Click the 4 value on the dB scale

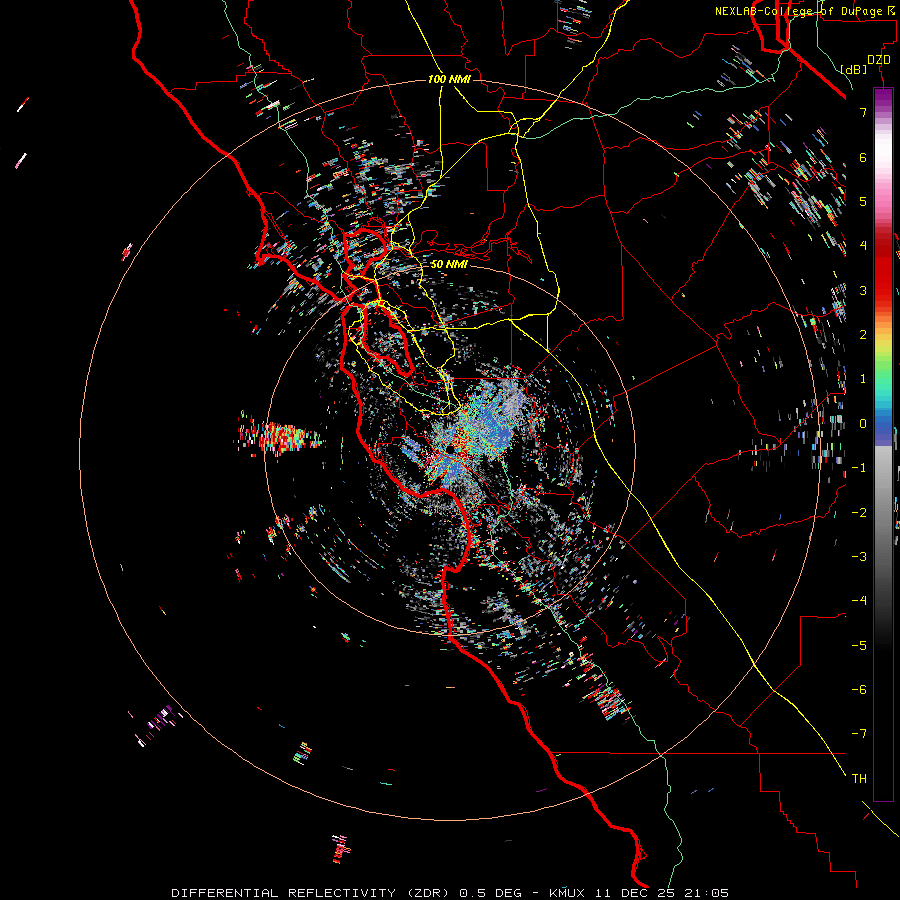tap(863, 246)
